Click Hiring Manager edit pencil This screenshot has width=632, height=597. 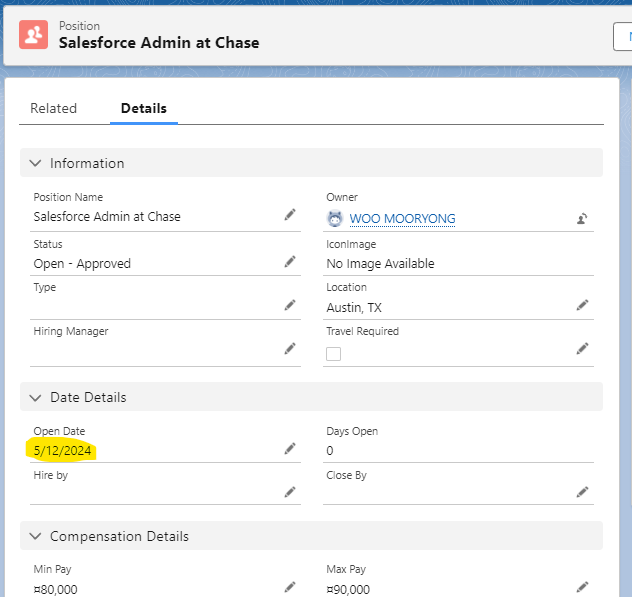[x=290, y=348]
